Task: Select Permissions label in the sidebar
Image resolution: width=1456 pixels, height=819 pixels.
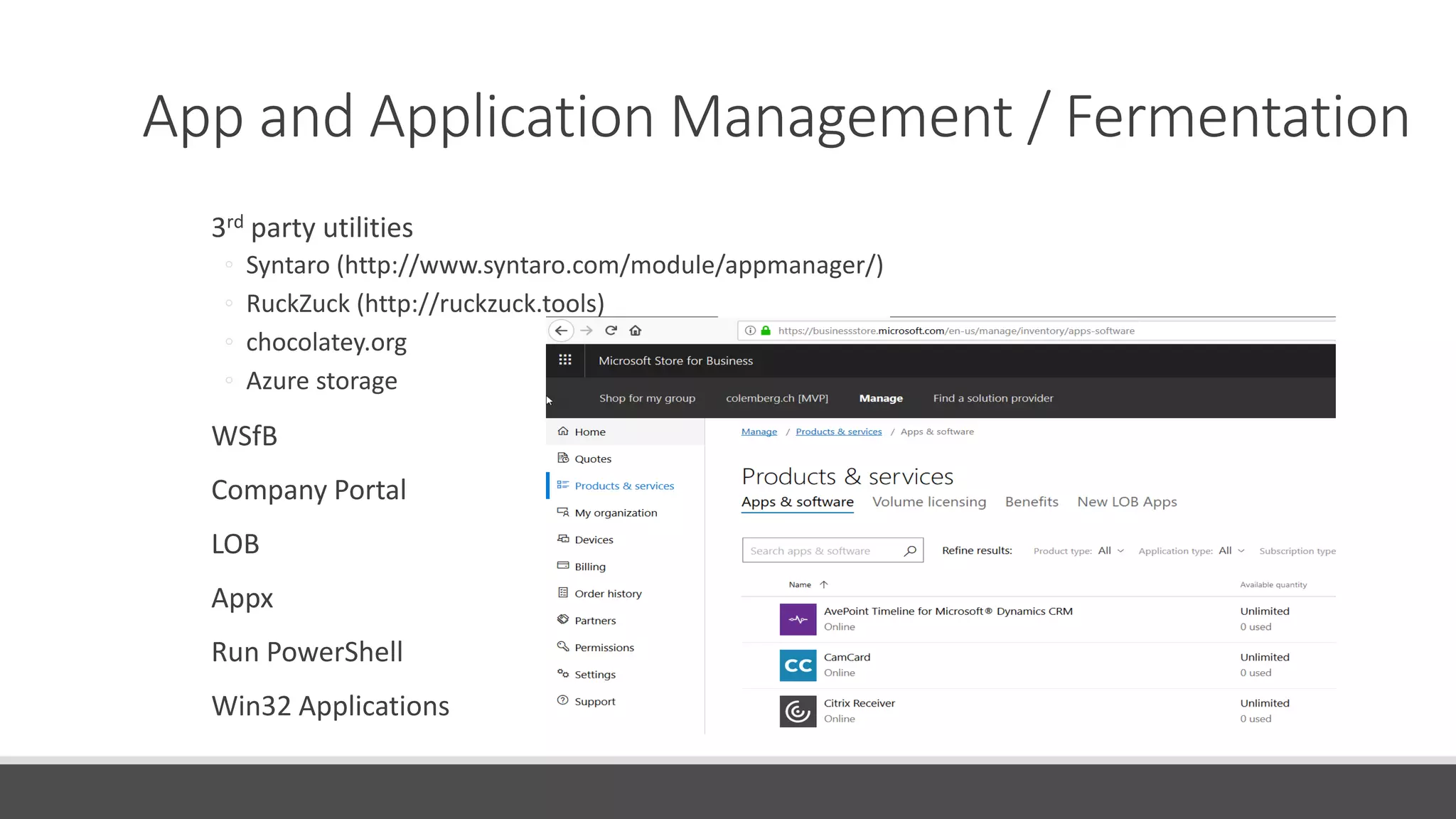Action: (x=604, y=648)
